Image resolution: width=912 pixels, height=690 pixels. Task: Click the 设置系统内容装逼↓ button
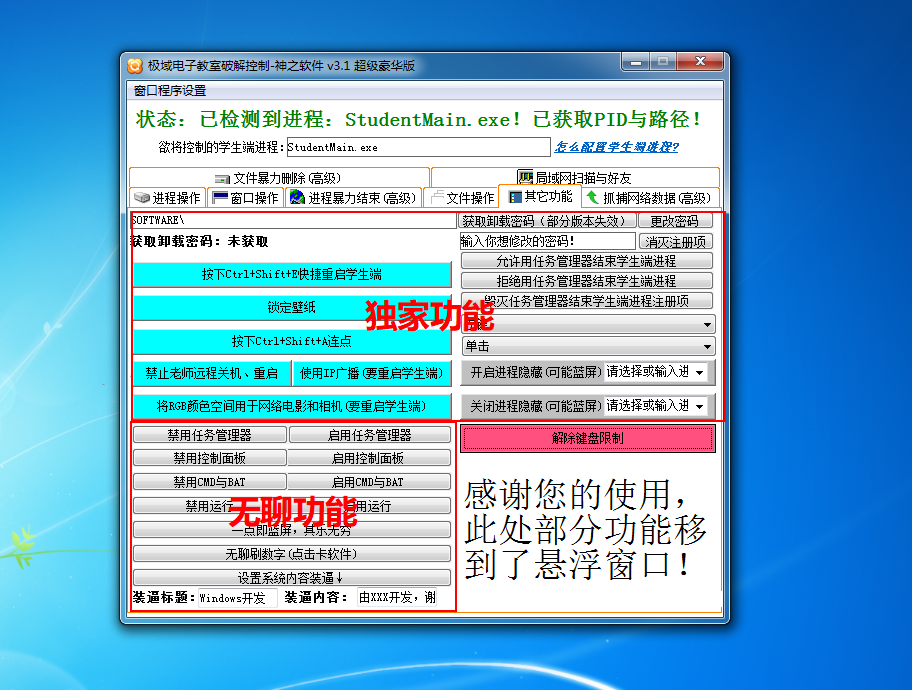point(292,578)
